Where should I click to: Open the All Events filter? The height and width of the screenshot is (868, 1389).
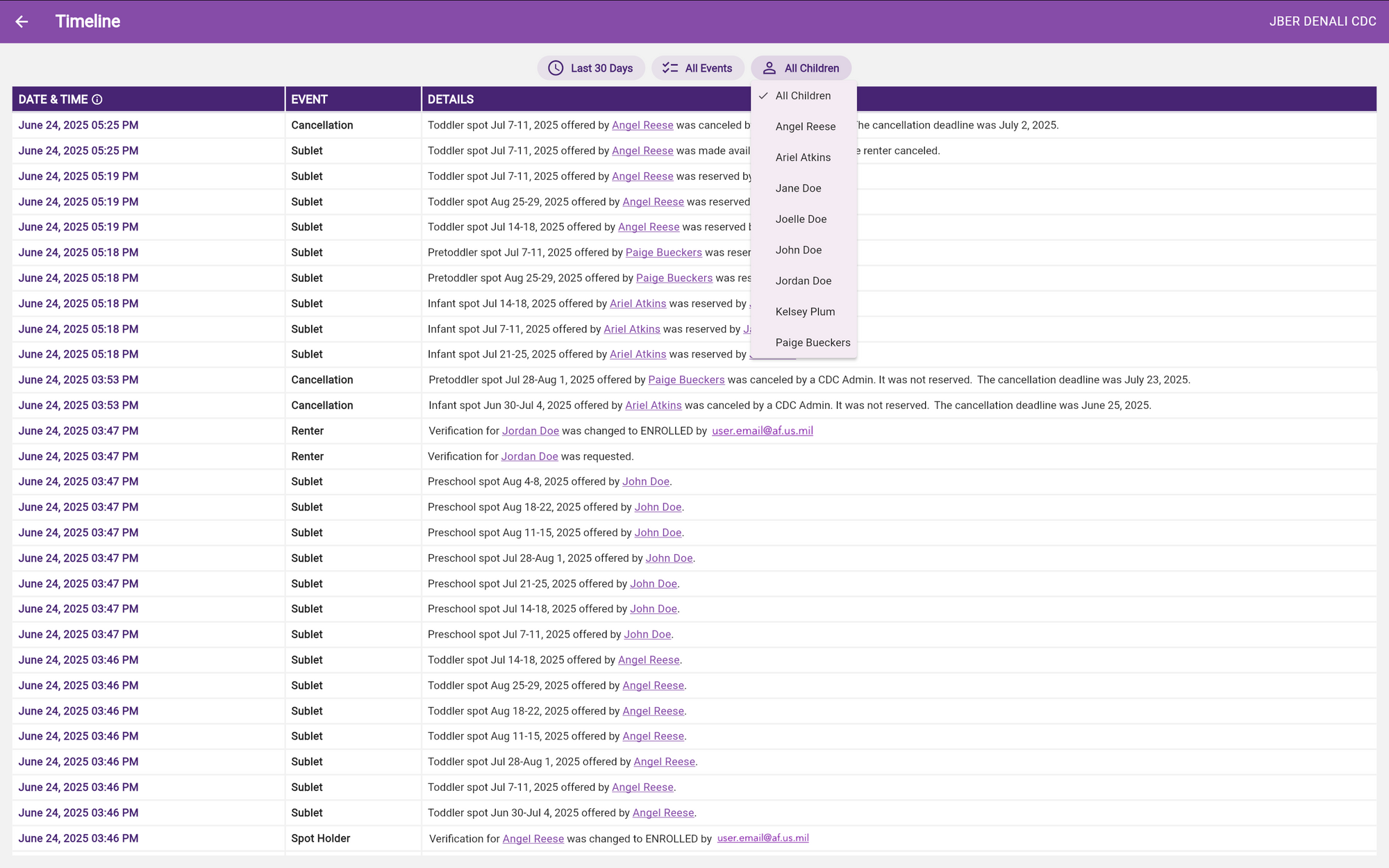[697, 68]
